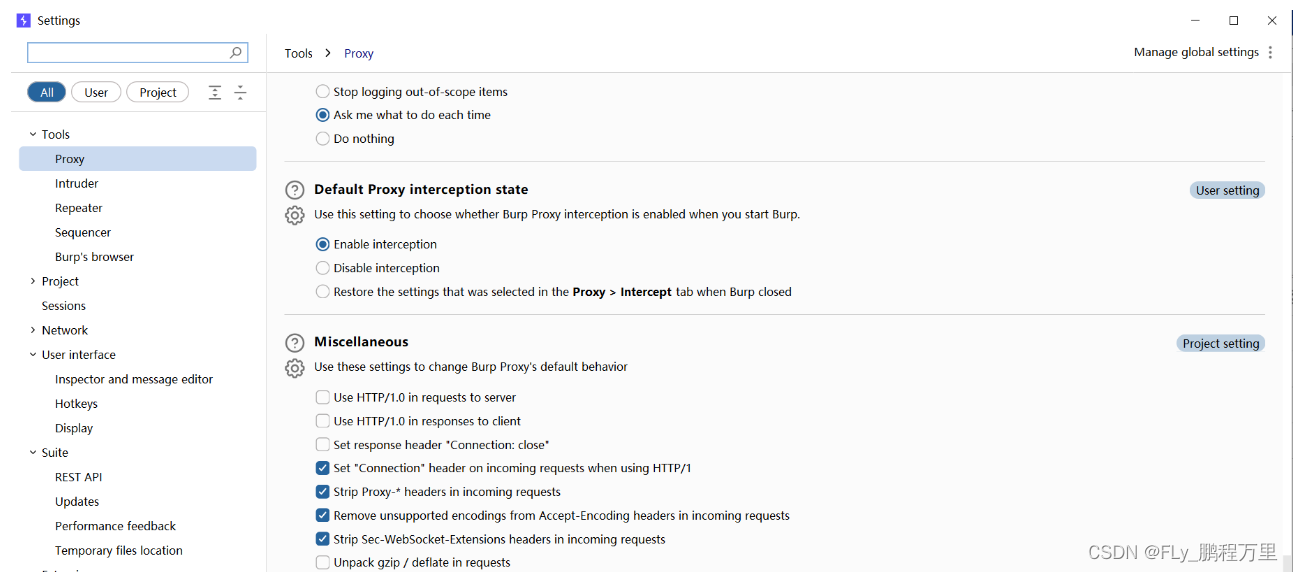
Task: Uncheck Strip Proxy-* headers in incoming requests
Action: [x=323, y=492]
